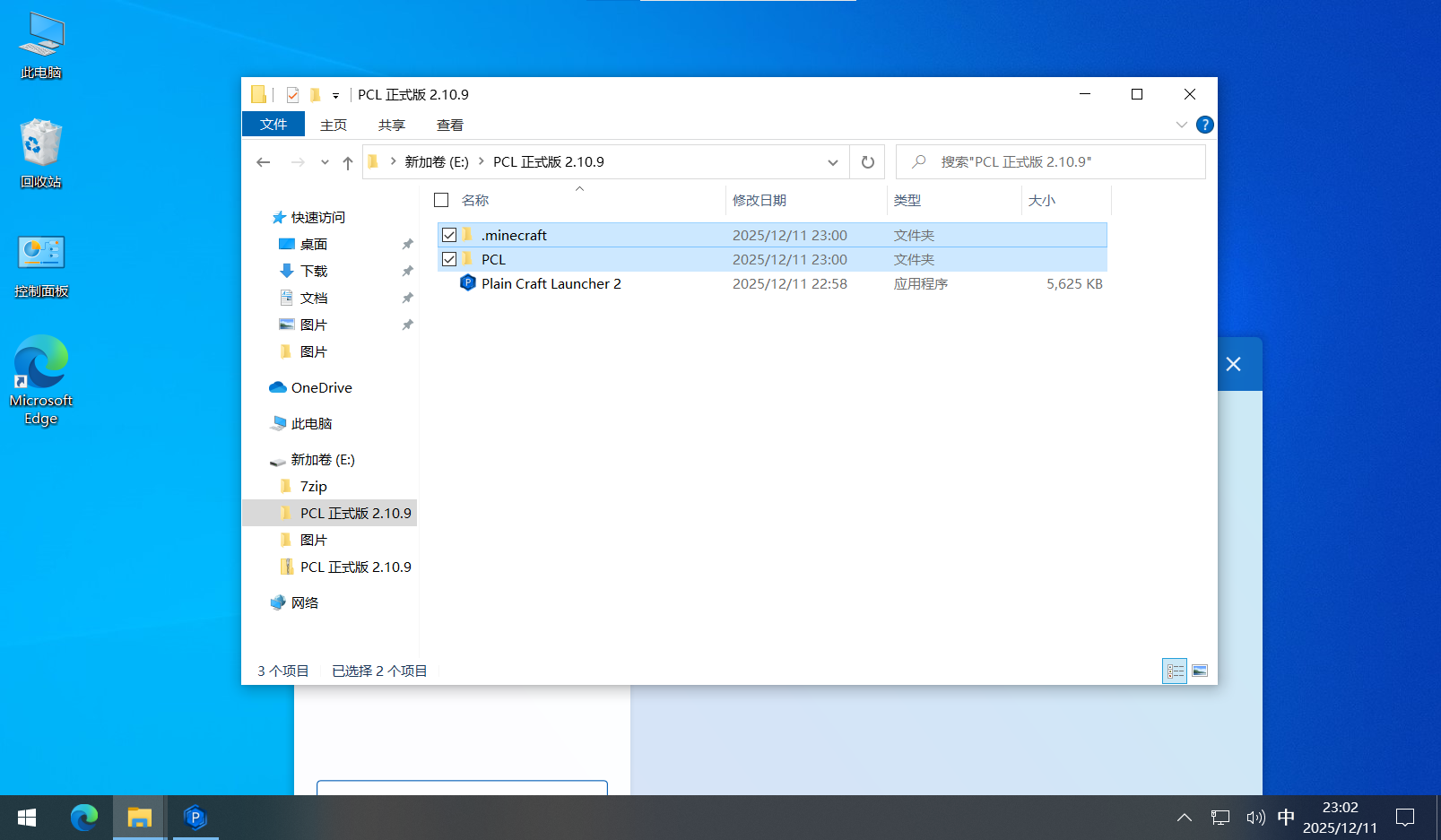The image size is (1441, 840).
Task: Open the explorer help question mark icon
Action: coord(1204,125)
